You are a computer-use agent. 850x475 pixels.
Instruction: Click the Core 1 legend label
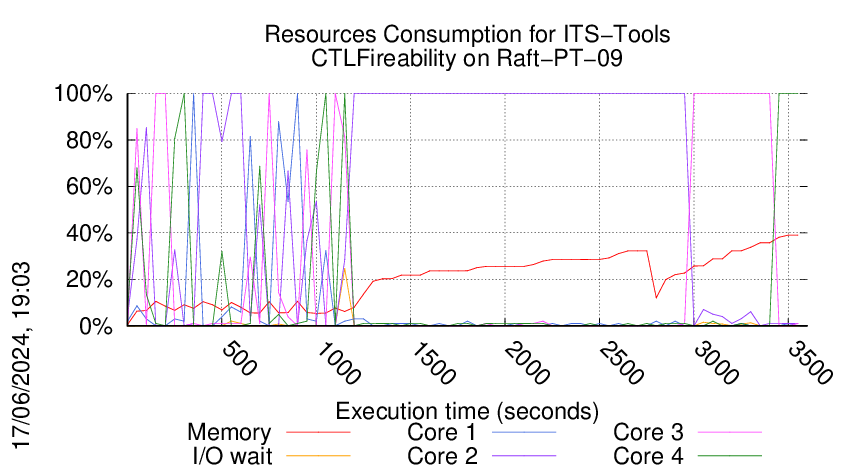point(441,433)
